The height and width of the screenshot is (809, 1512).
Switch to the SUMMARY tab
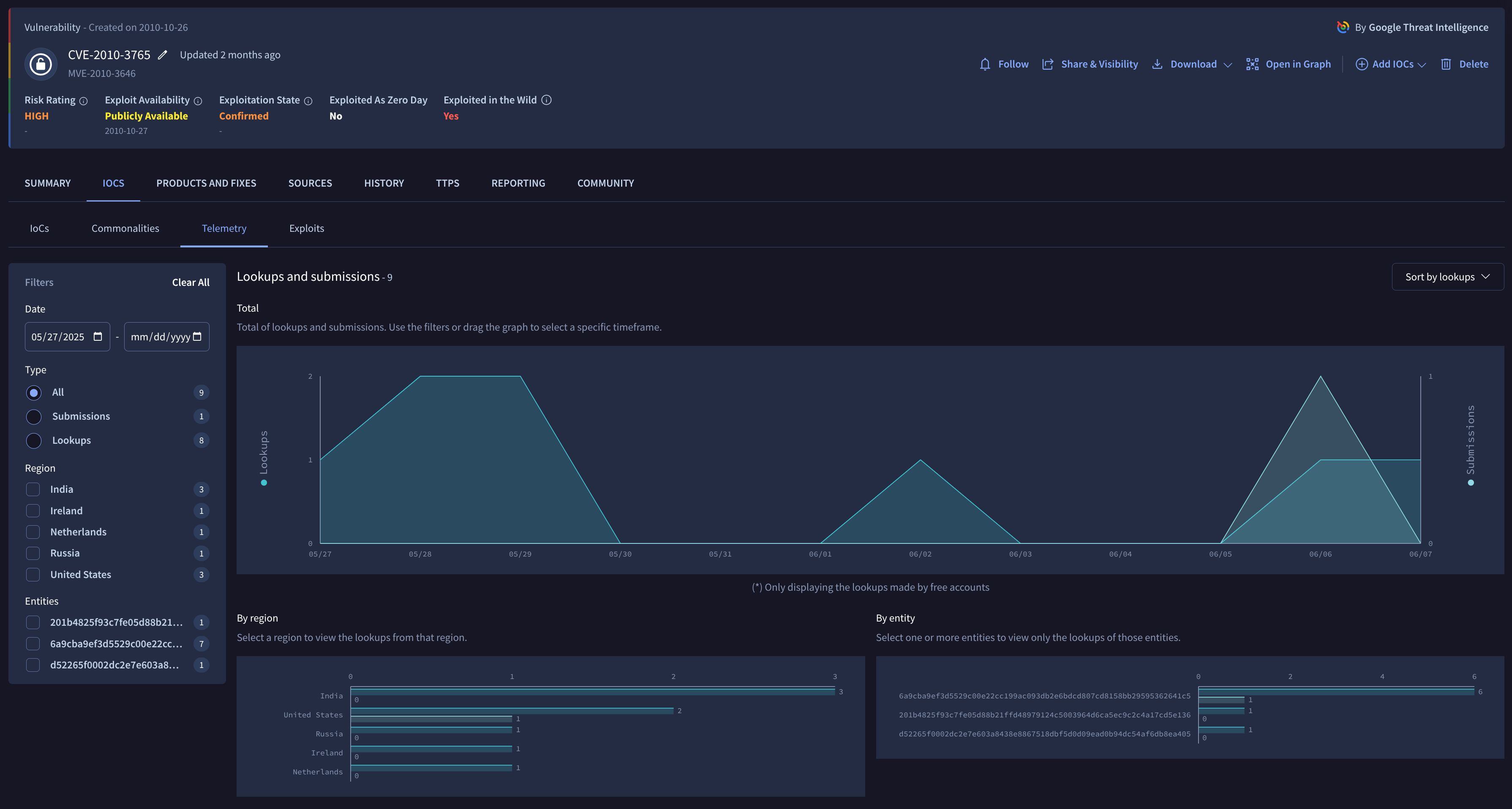point(48,183)
